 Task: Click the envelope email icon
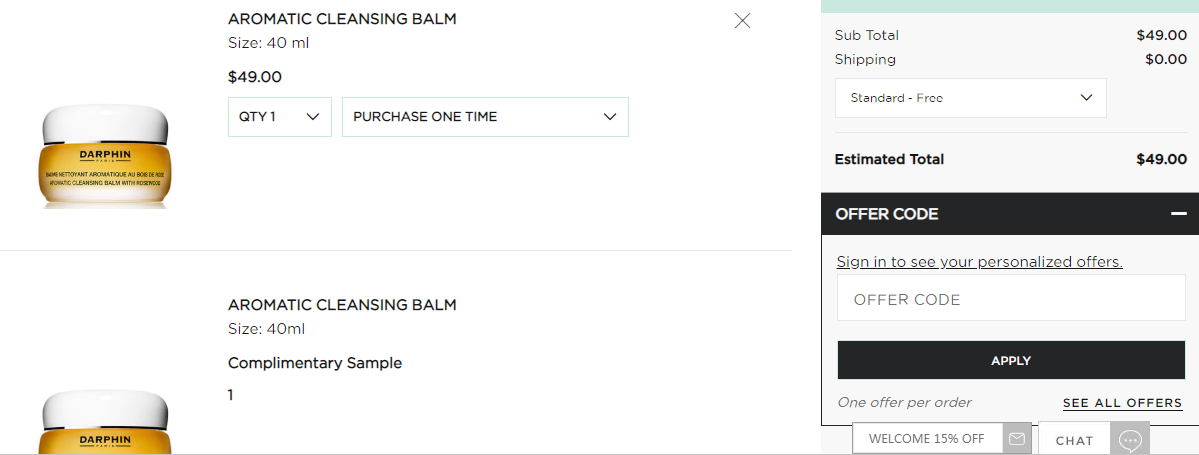1017,439
